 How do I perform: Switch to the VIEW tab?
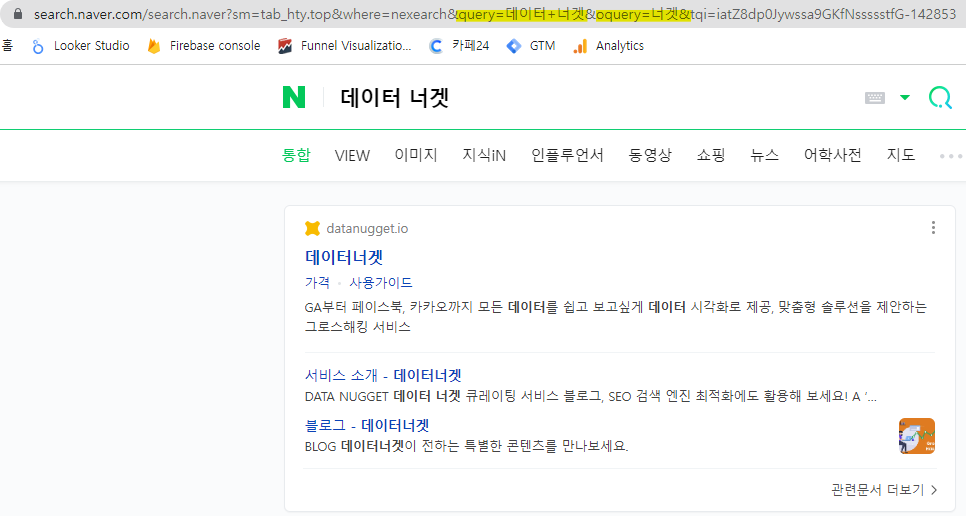[352, 155]
